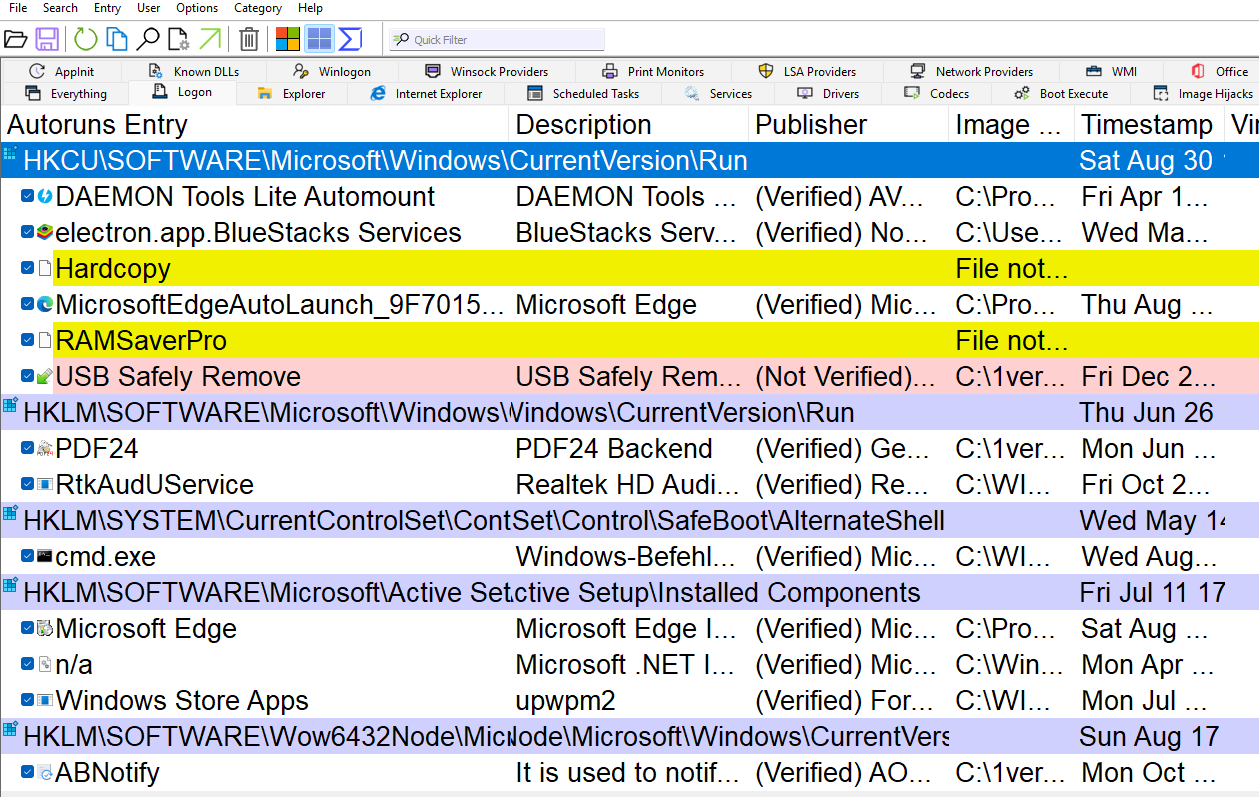1259x797 pixels.
Task: Uncheck the PDF24 autorun entry
Action: (28, 449)
